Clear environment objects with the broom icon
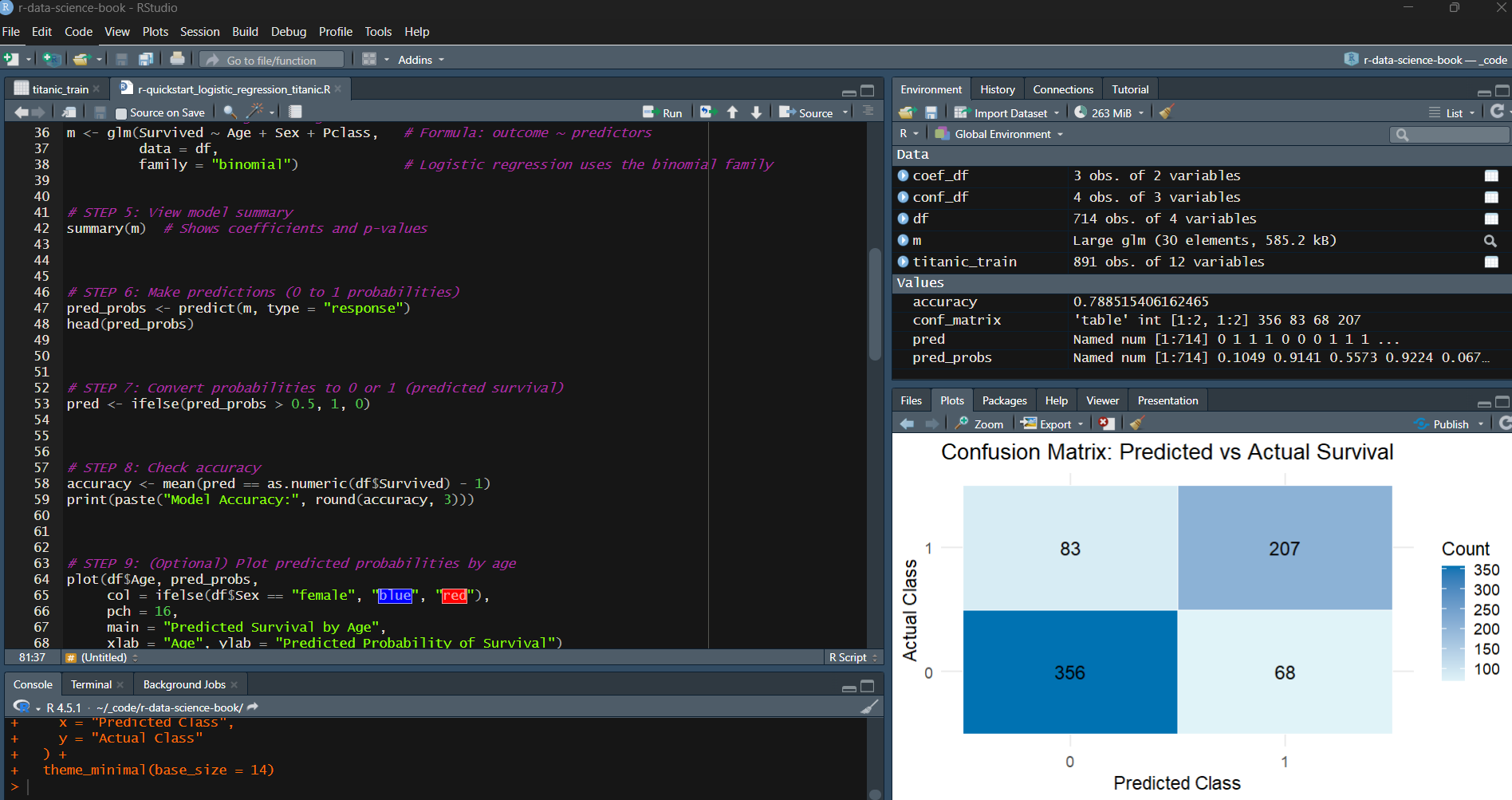 [1166, 112]
